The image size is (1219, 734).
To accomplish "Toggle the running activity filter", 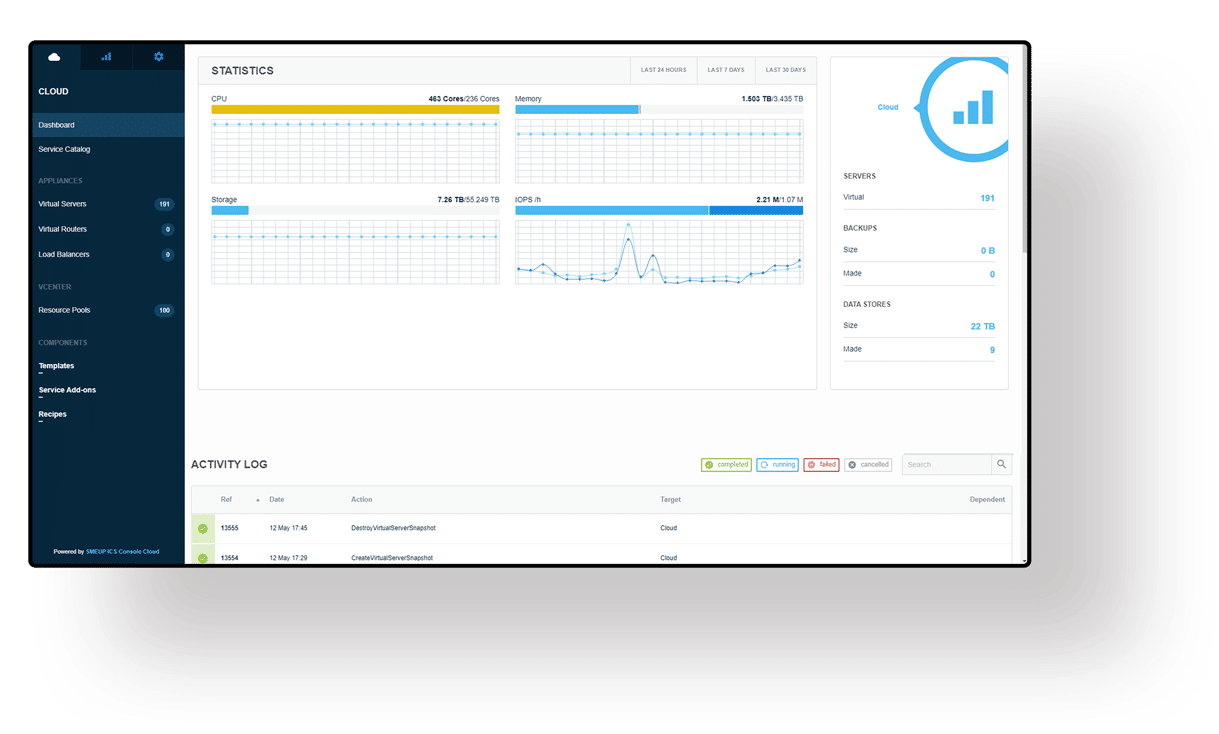I will pyautogui.click(x=777, y=464).
